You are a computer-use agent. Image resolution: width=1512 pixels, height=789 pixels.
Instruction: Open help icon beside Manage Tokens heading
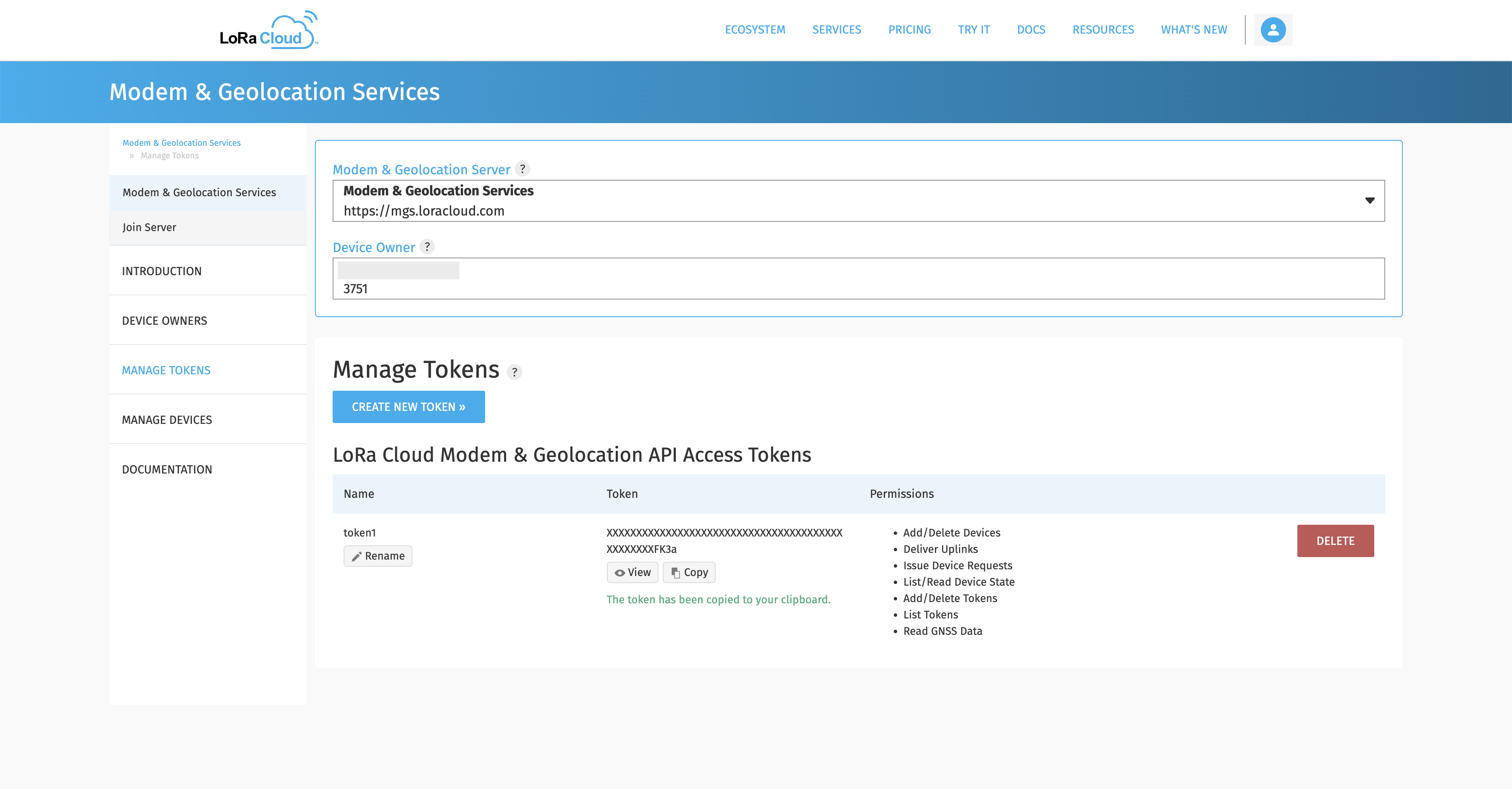pos(514,372)
